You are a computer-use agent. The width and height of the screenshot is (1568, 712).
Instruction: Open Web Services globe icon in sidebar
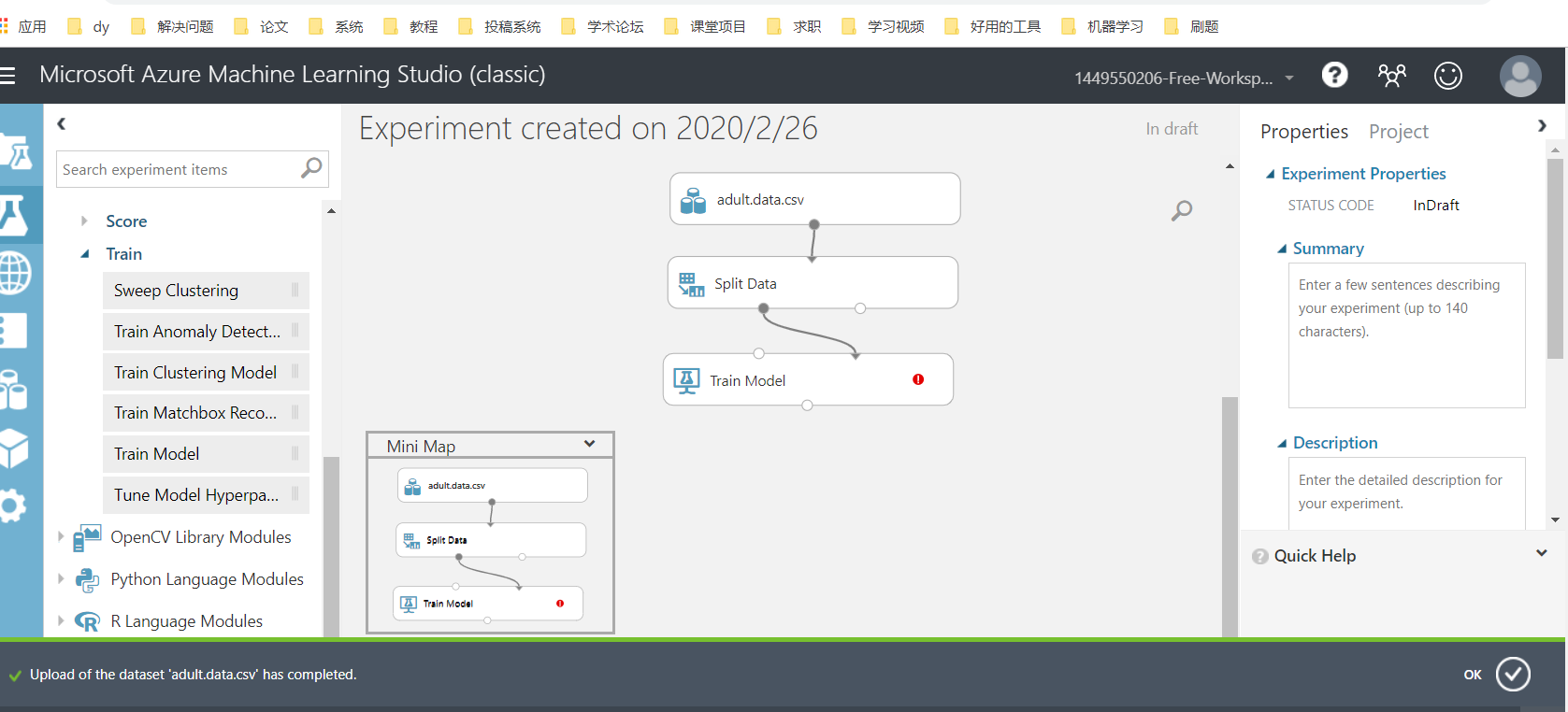[x=15, y=274]
